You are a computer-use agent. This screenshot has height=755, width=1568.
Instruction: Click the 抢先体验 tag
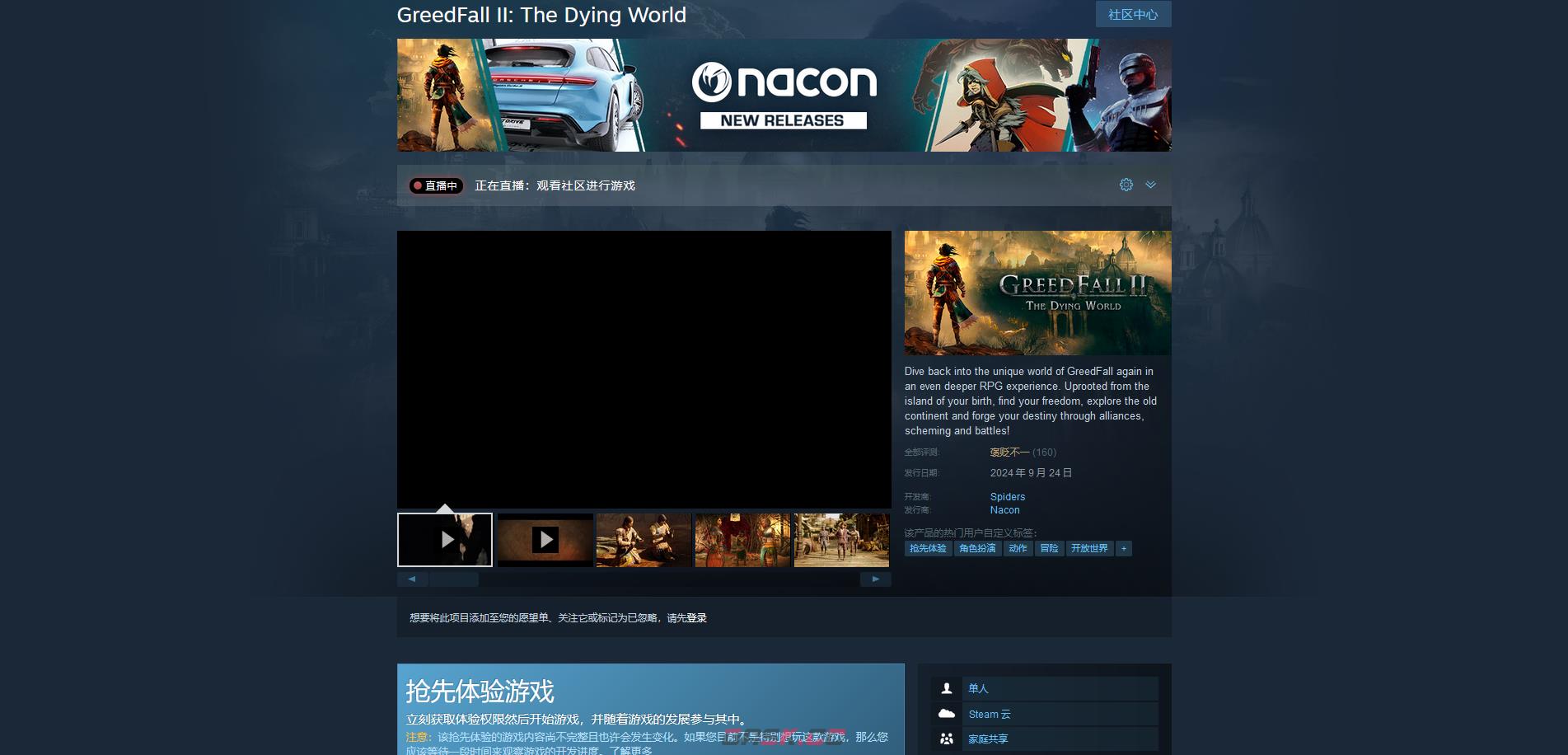click(928, 548)
